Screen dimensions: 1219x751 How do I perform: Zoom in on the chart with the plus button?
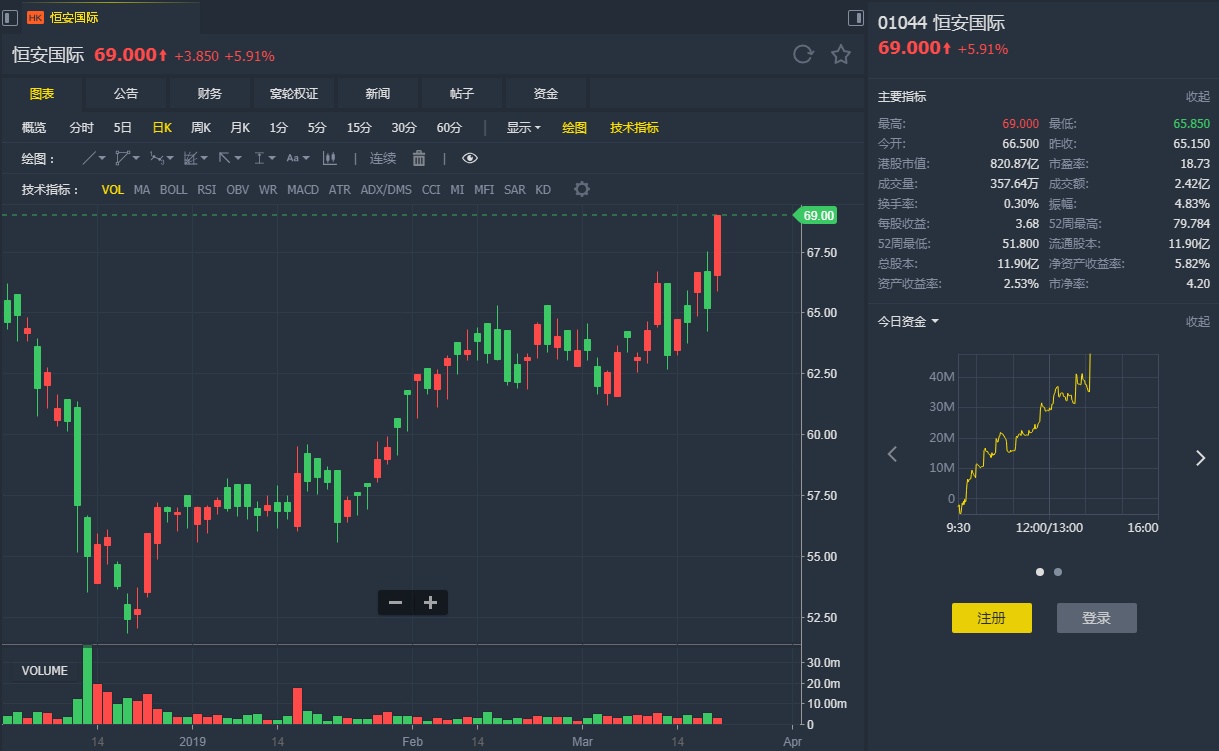[431, 602]
